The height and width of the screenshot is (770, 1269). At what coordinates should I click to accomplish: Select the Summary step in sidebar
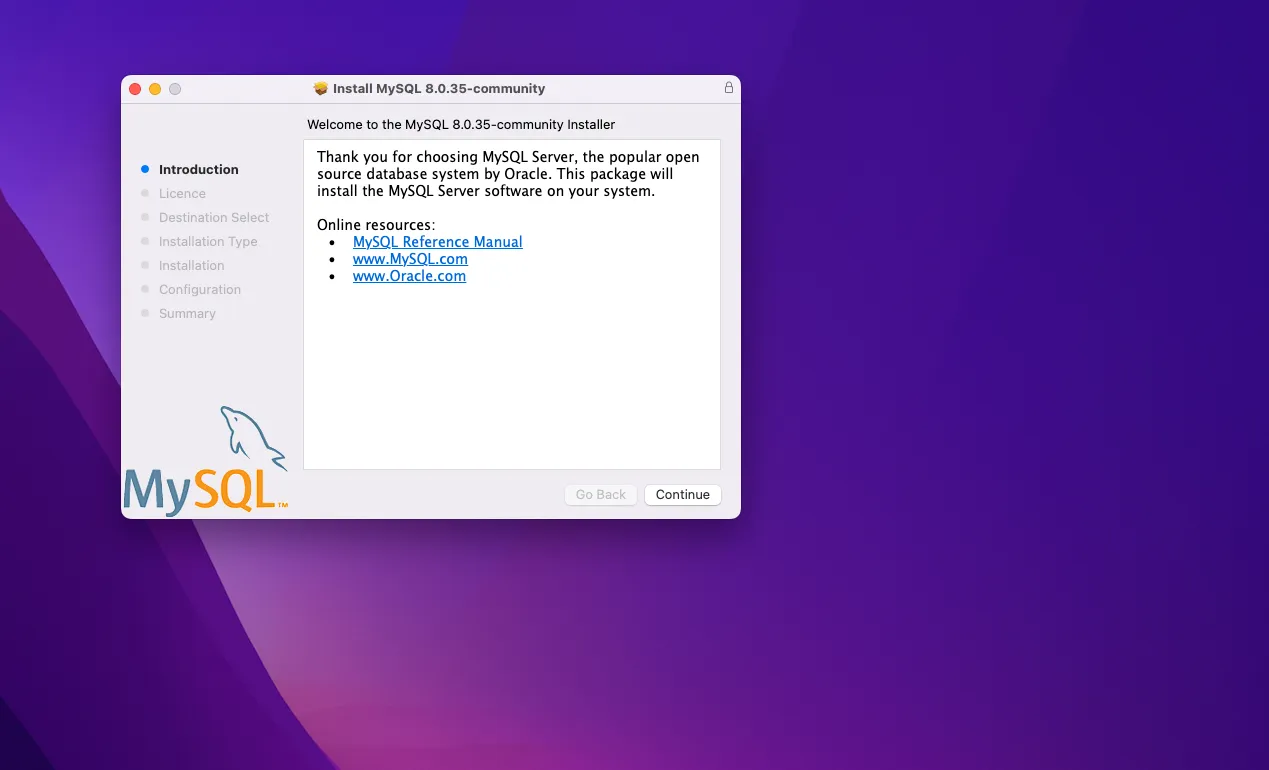tap(187, 314)
